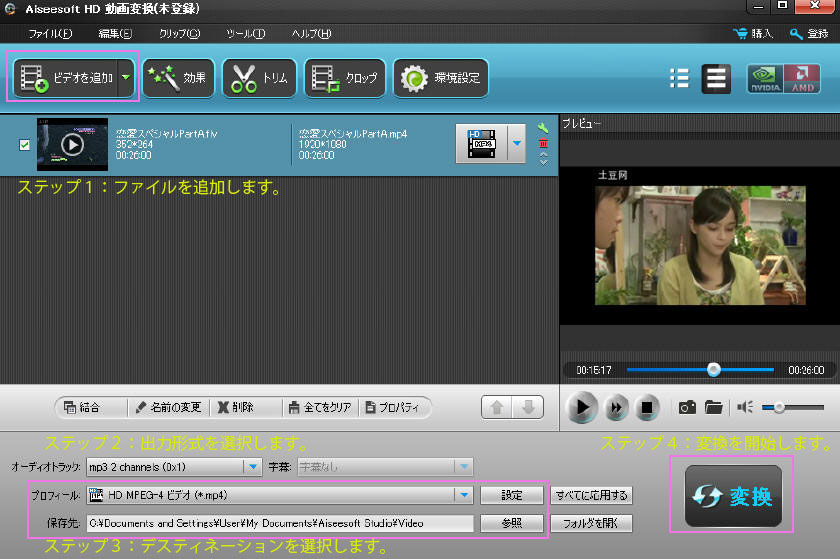Click the 設定 (Settings) button
This screenshot has width=840, height=559.
click(x=512, y=495)
